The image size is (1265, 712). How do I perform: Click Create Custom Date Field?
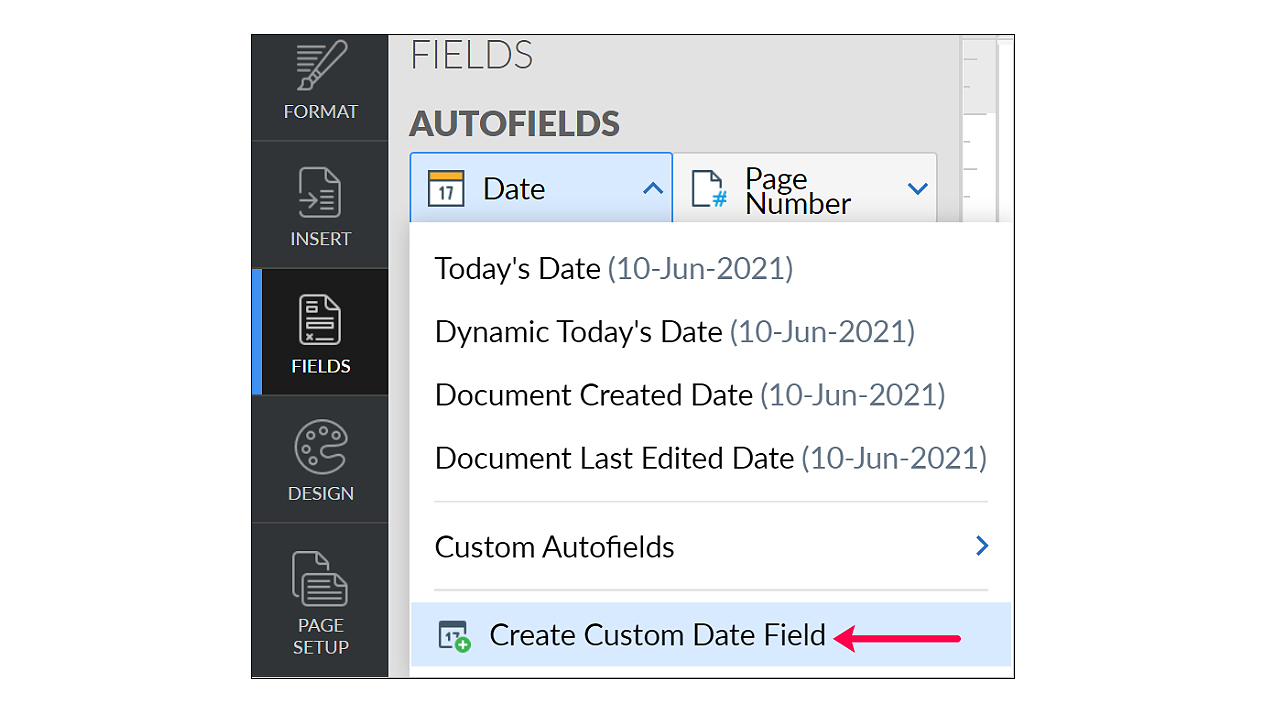pos(657,636)
